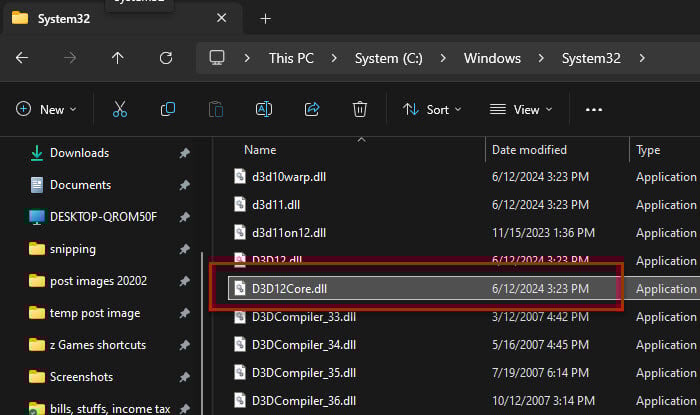Screen dimensions: 700x415
Task: Expand chevron after System (C:) breadcrumb
Action: [x=443, y=58]
